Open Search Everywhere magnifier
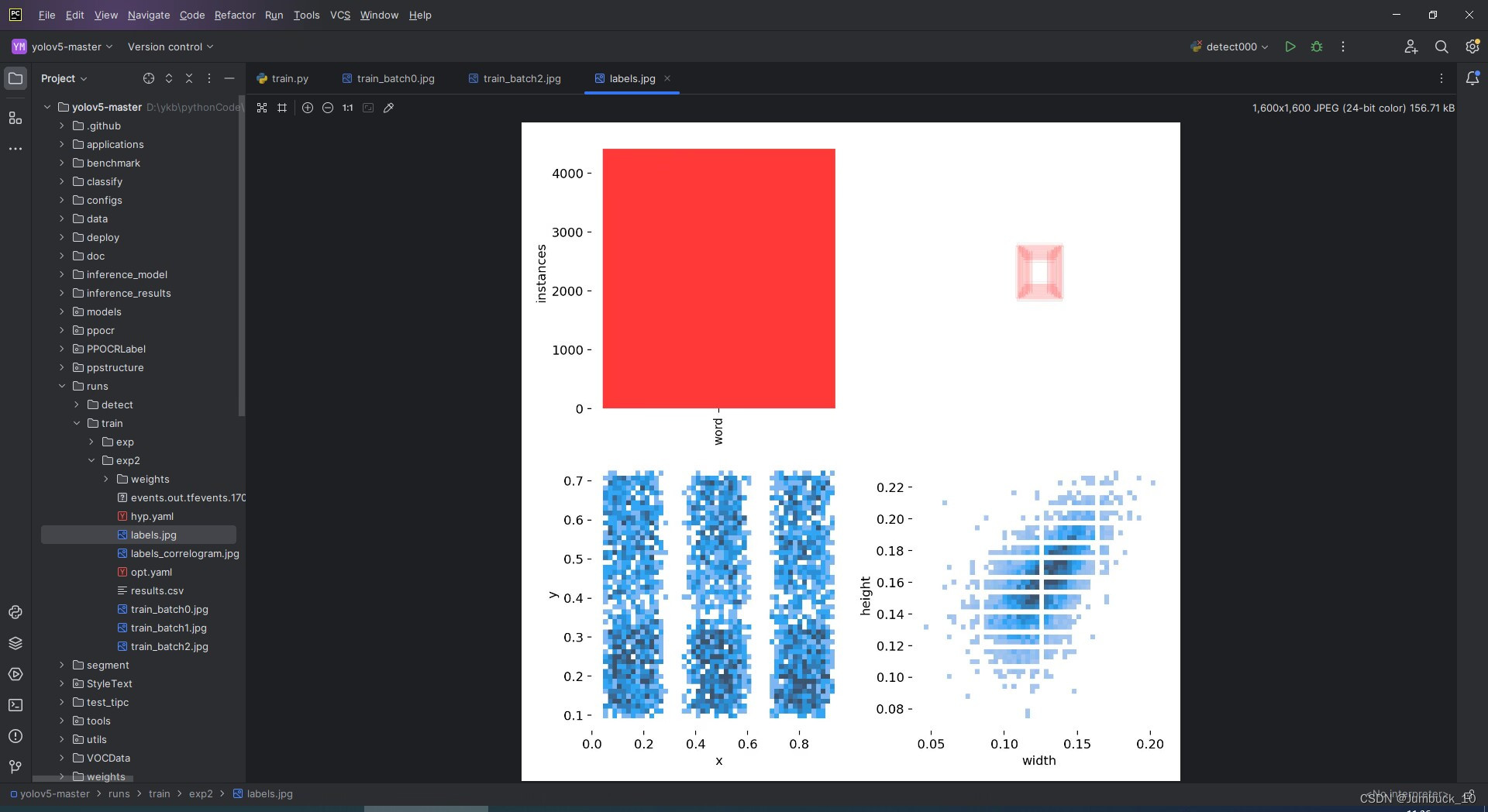This screenshot has height=812, width=1488. pyautogui.click(x=1441, y=46)
